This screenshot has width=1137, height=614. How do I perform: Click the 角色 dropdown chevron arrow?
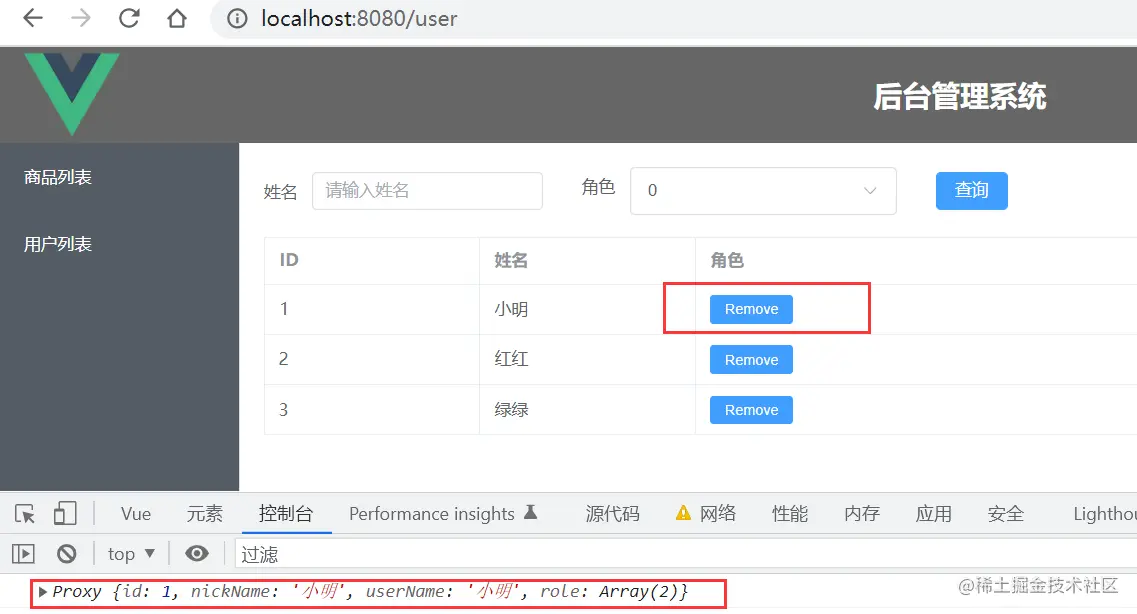[x=869, y=191]
